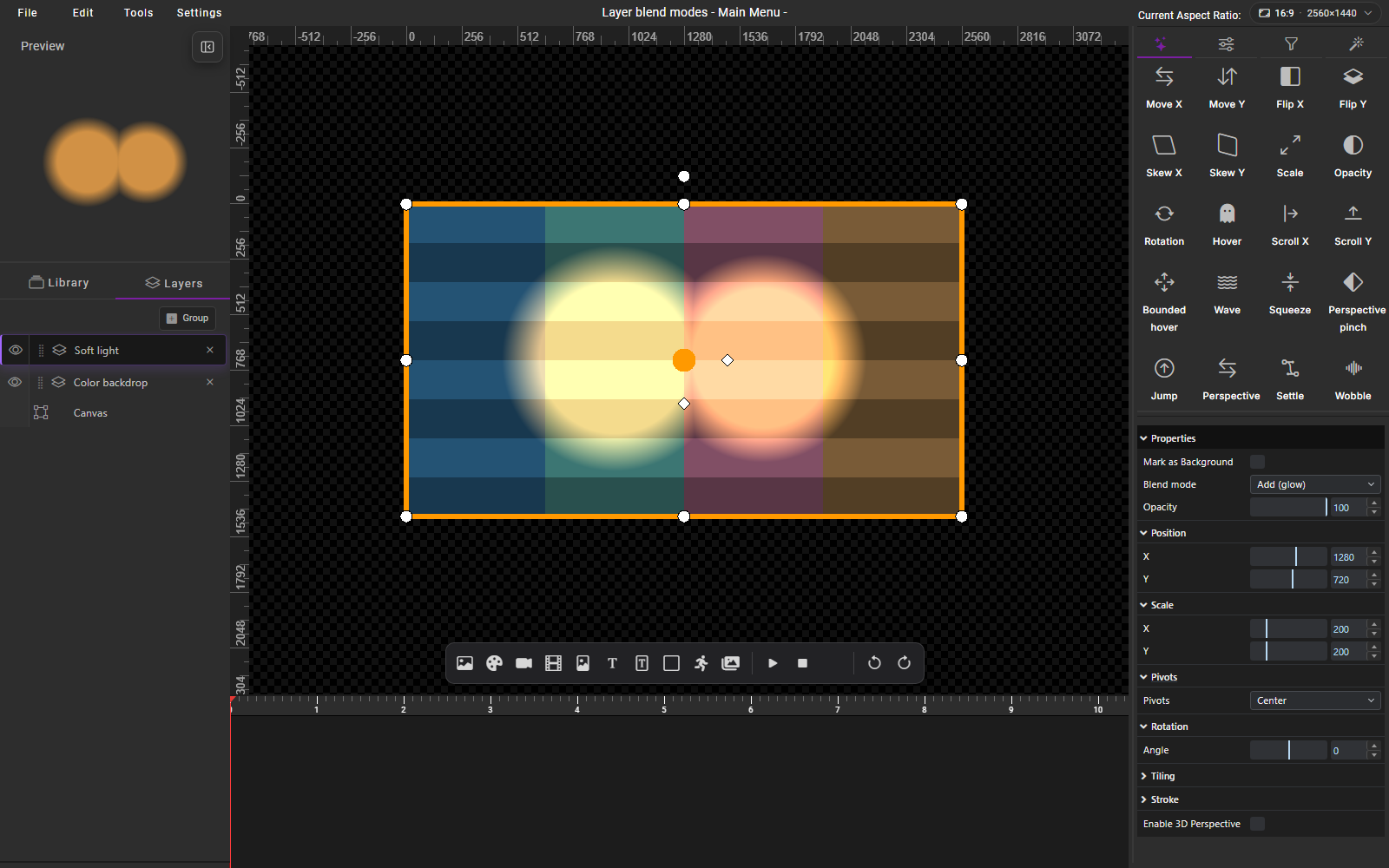Screen dimensions: 1389x868
Task: Select the Canvas item in layers
Action: pos(90,413)
